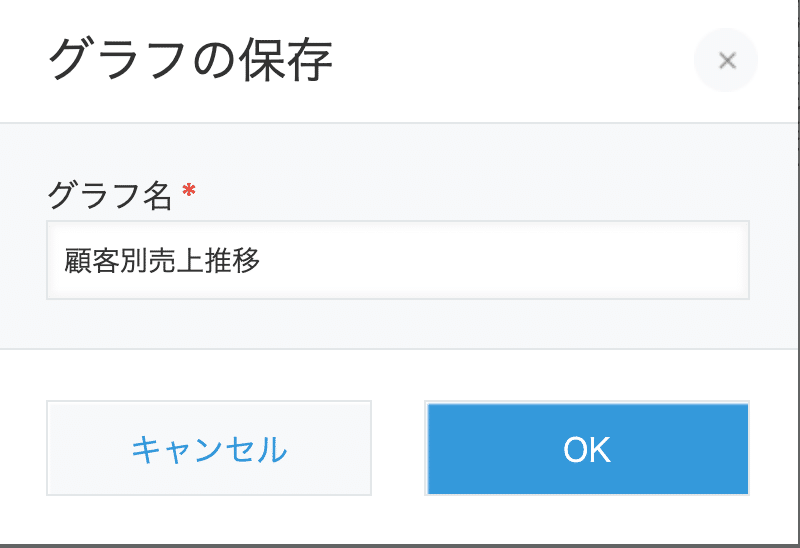The image size is (800, 548).
Task: Focus the グラフ名 text input field
Action: (x=398, y=260)
